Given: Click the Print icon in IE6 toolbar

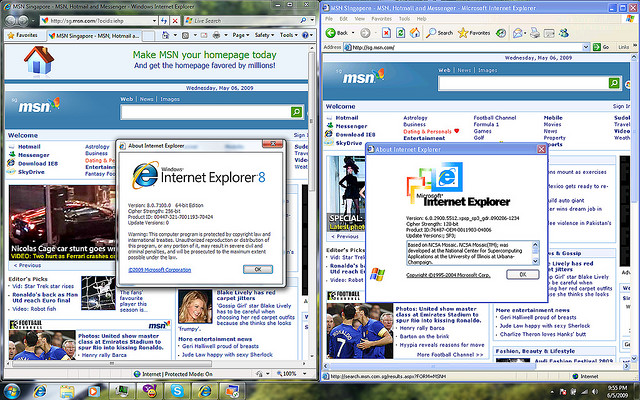Looking at the screenshot, I should pyautogui.click(x=535, y=33).
